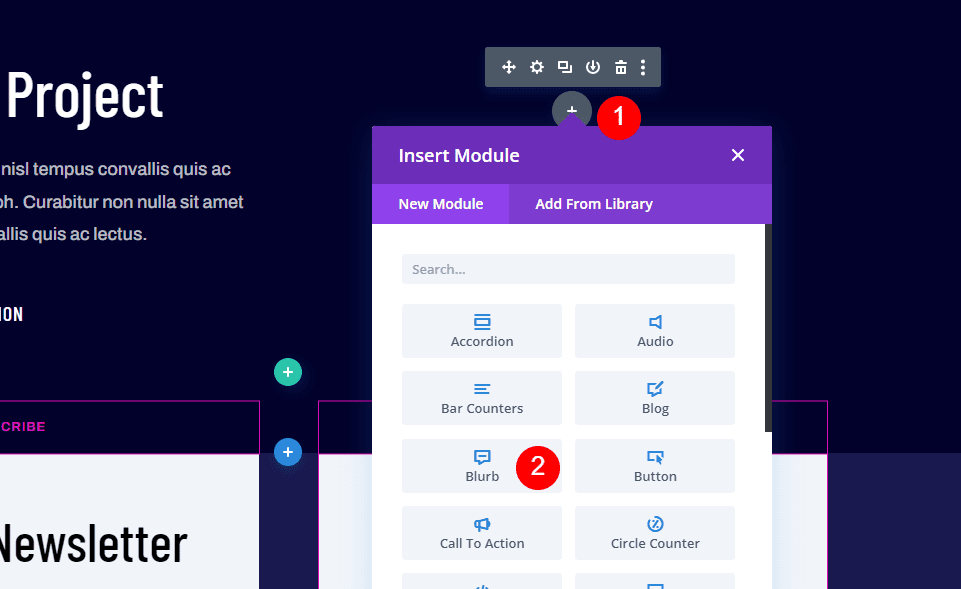Insert a Bar Counters module

tap(481, 398)
